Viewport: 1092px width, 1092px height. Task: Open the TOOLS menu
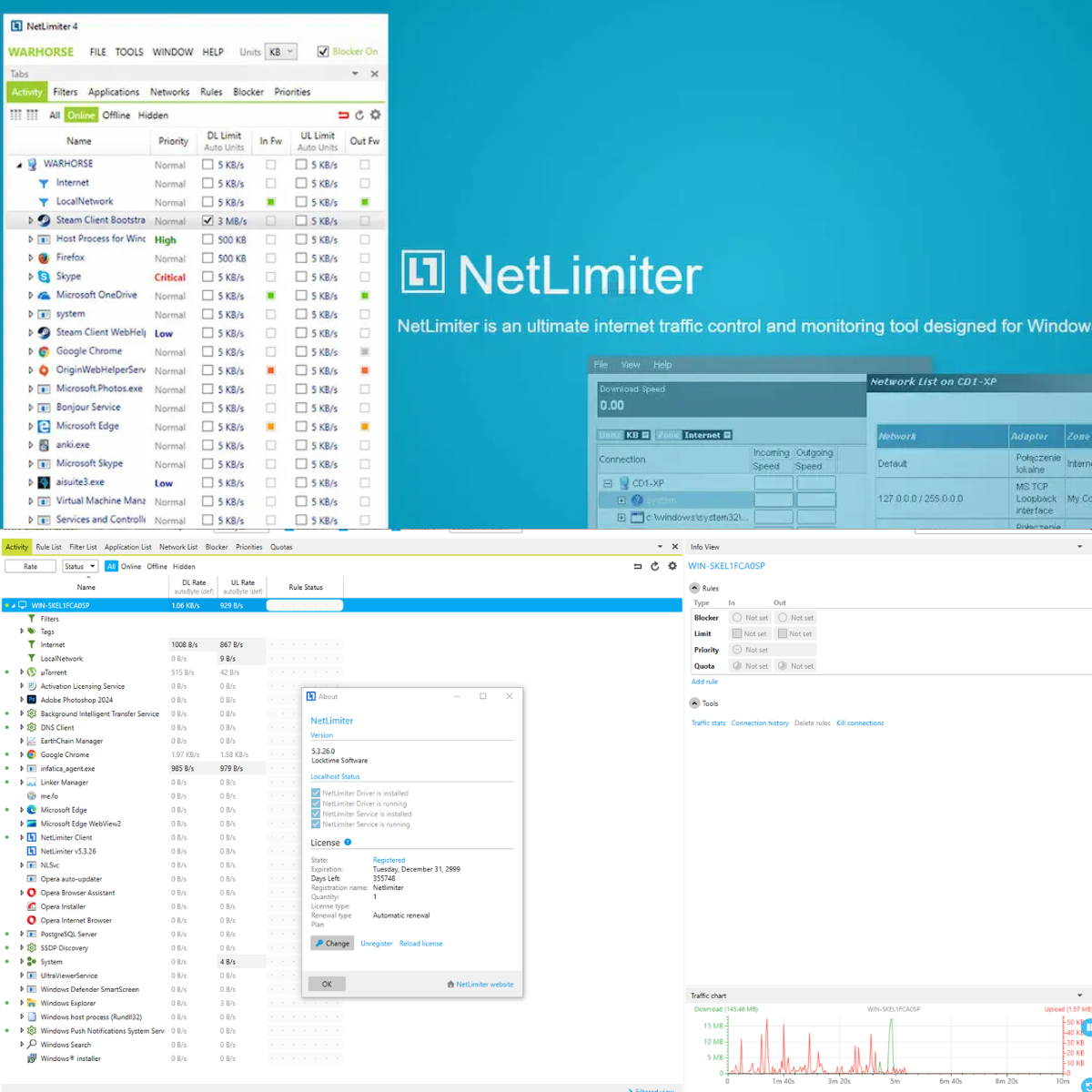[x=128, y=52]
